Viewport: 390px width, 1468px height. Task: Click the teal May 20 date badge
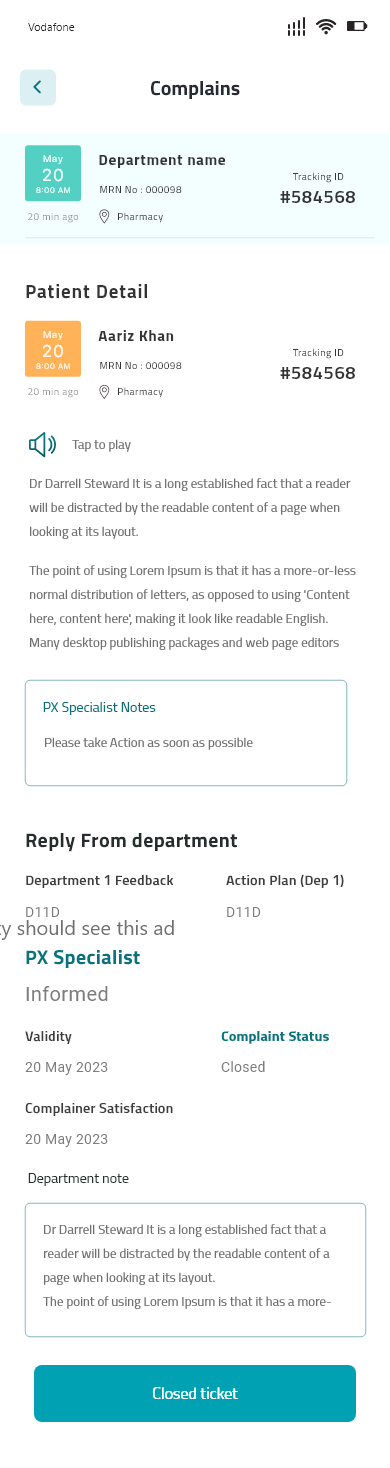[x=53, y=173]
